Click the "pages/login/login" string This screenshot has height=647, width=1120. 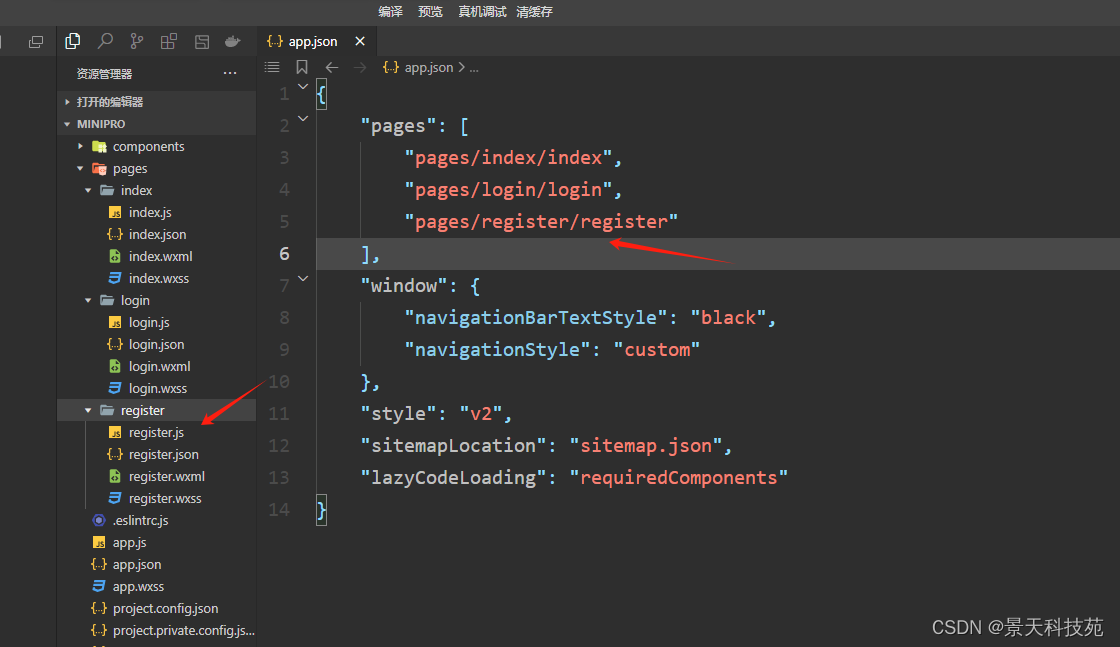click(508, 189)
